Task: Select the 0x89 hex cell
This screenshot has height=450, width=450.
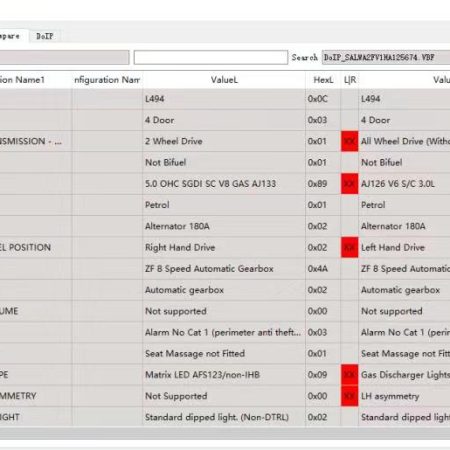Action: tap(323, 184)
